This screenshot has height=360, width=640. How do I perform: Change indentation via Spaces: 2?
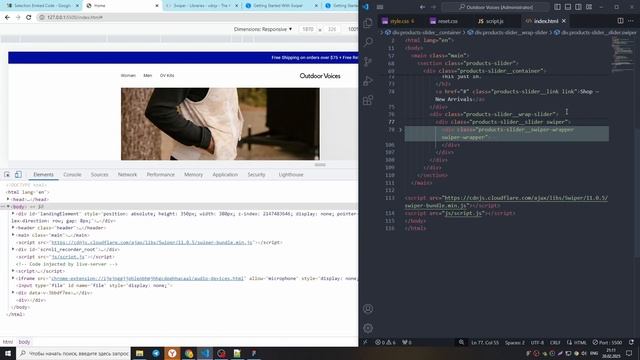point(515,342)
